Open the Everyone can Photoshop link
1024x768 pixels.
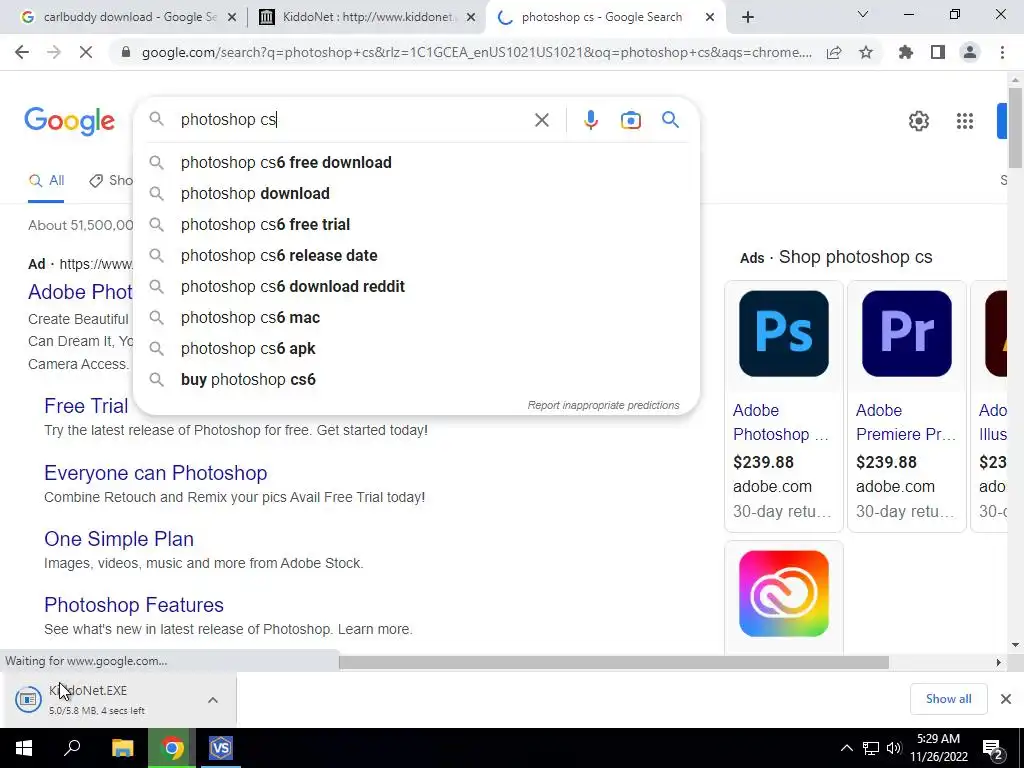click(x=155, y=473)
